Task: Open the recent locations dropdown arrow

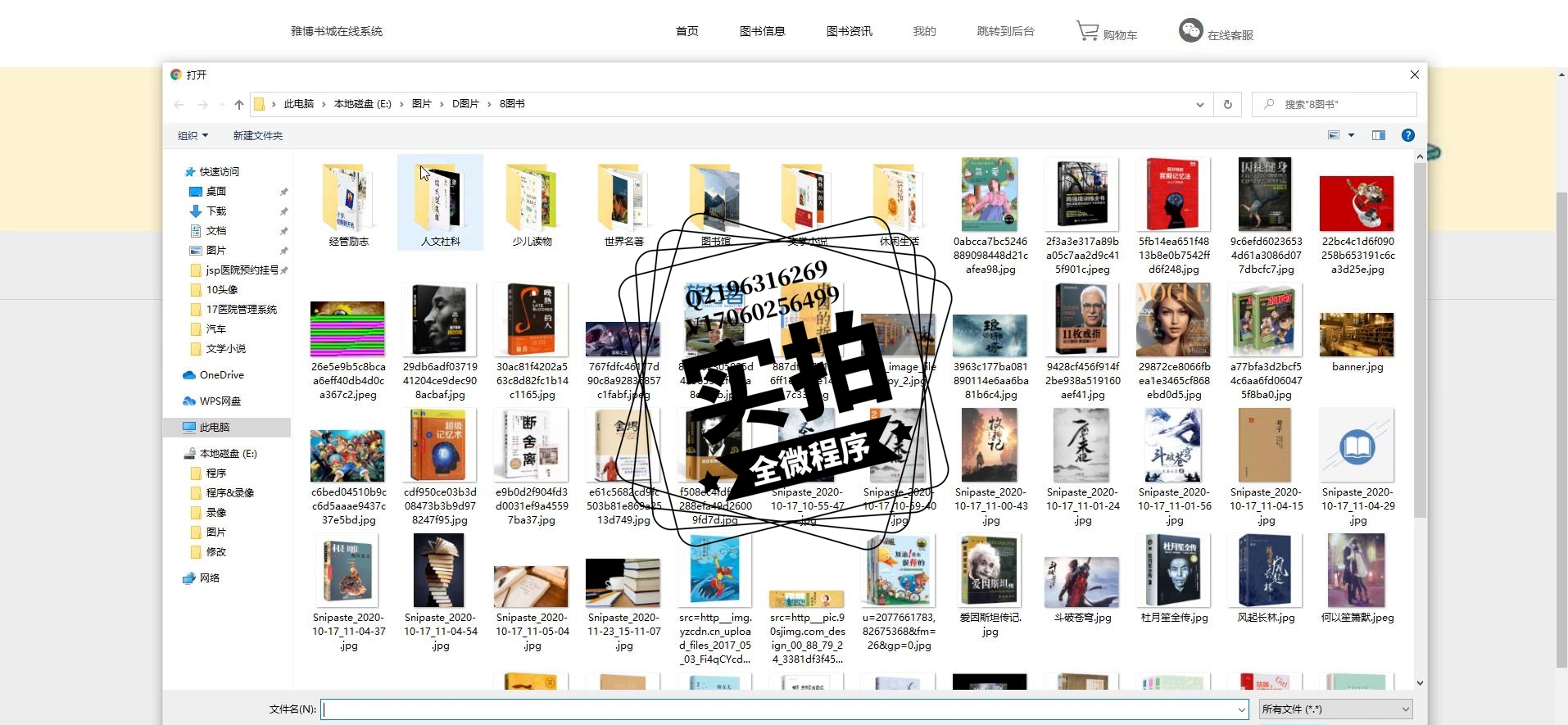Action: pyautogui.click(x=222, y=105)
